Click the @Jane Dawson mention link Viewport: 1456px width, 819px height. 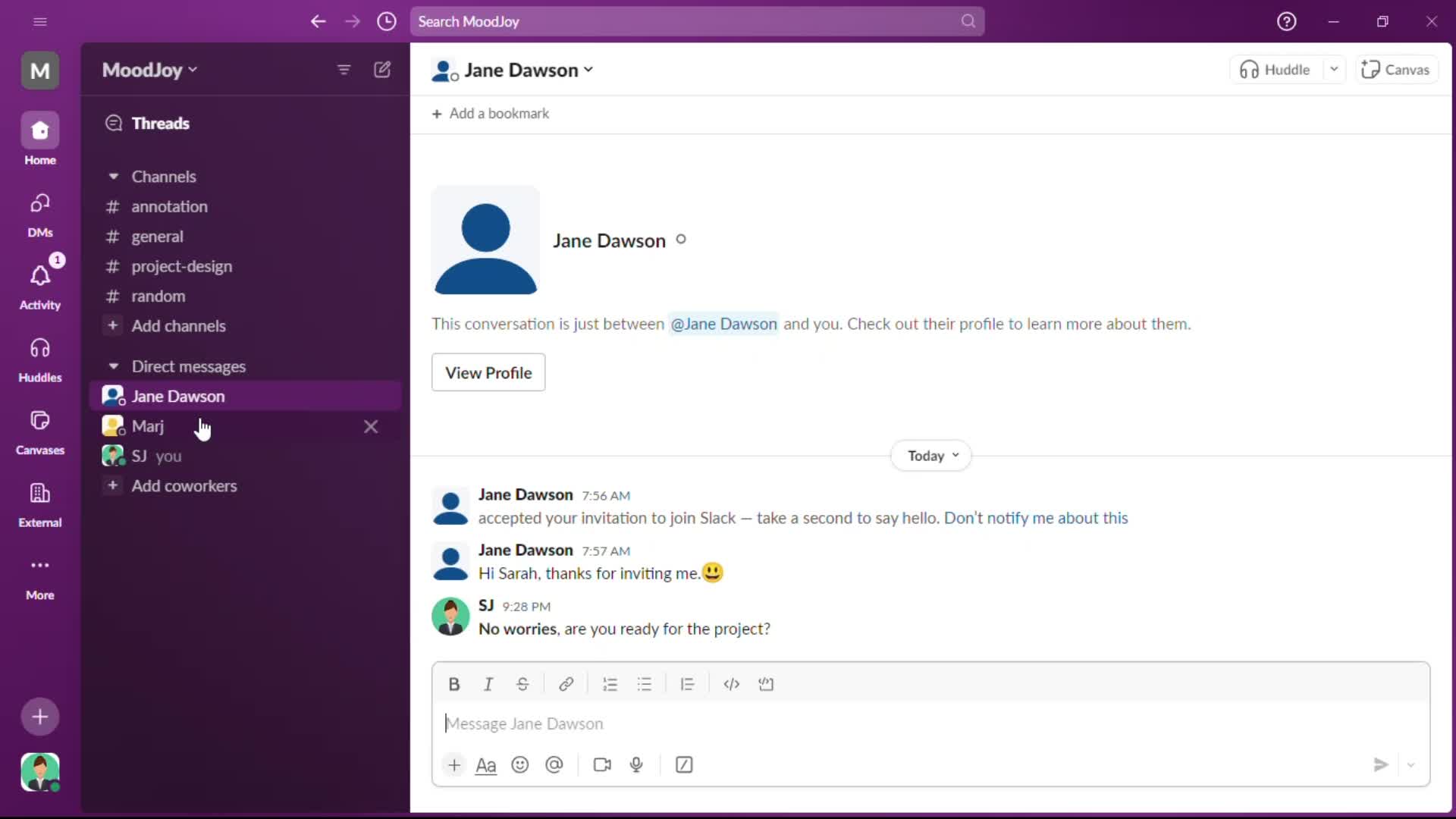(x=723, y=324)
